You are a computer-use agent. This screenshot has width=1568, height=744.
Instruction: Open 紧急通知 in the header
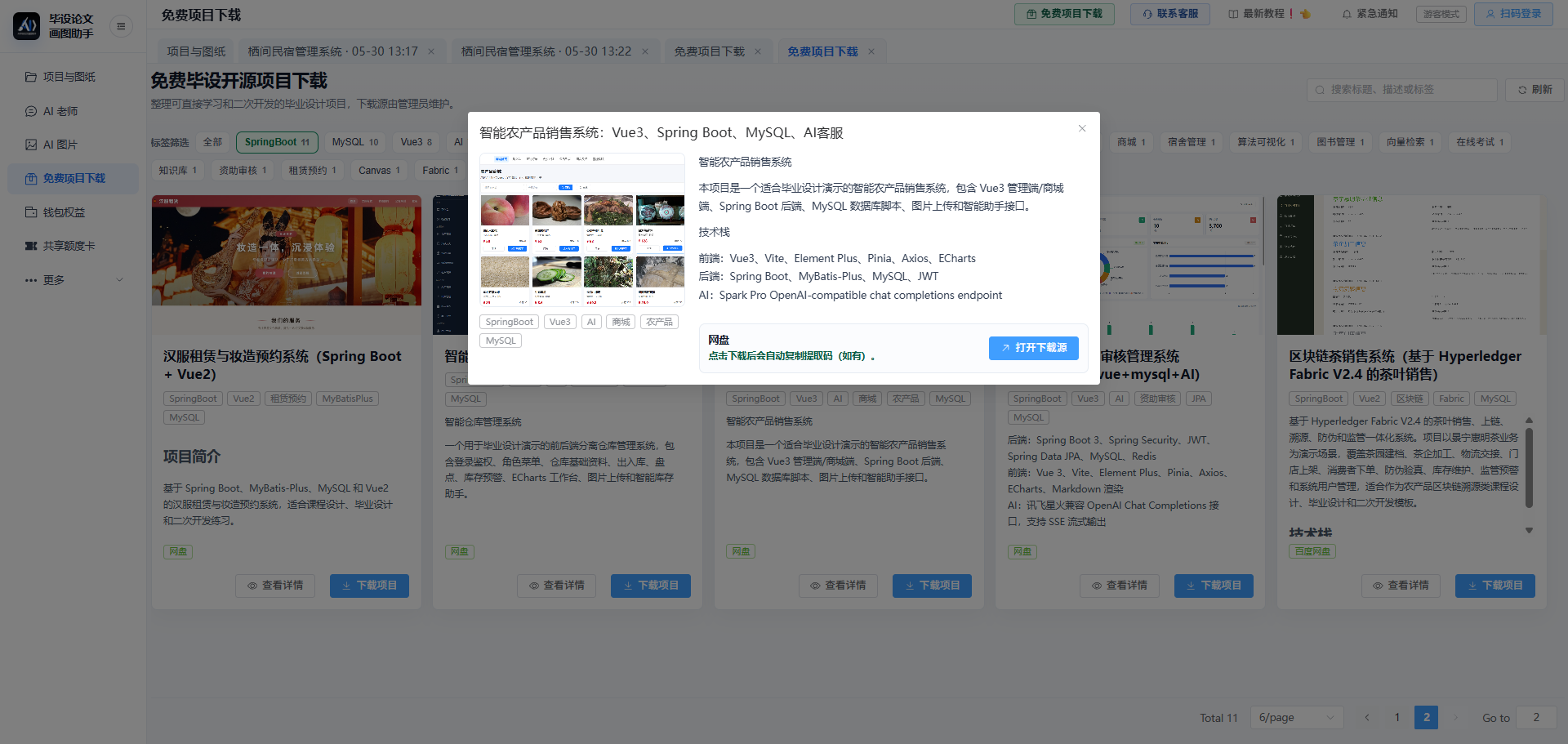(x=1370, y=14)
